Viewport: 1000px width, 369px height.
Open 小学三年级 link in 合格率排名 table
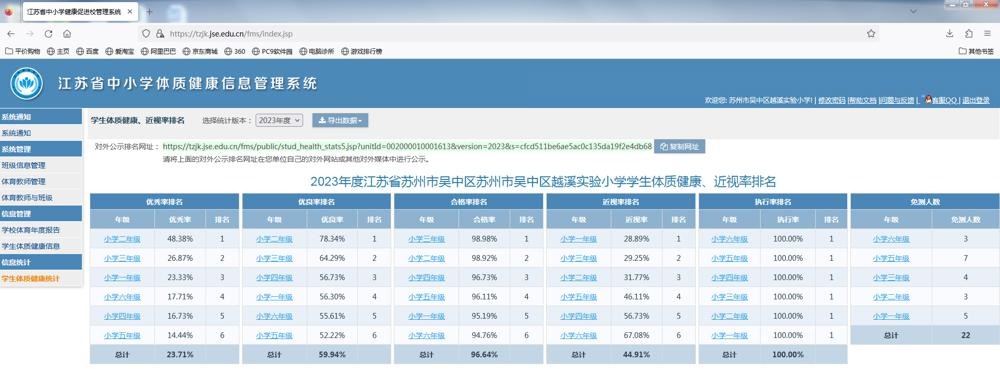(x=427, y=239)
